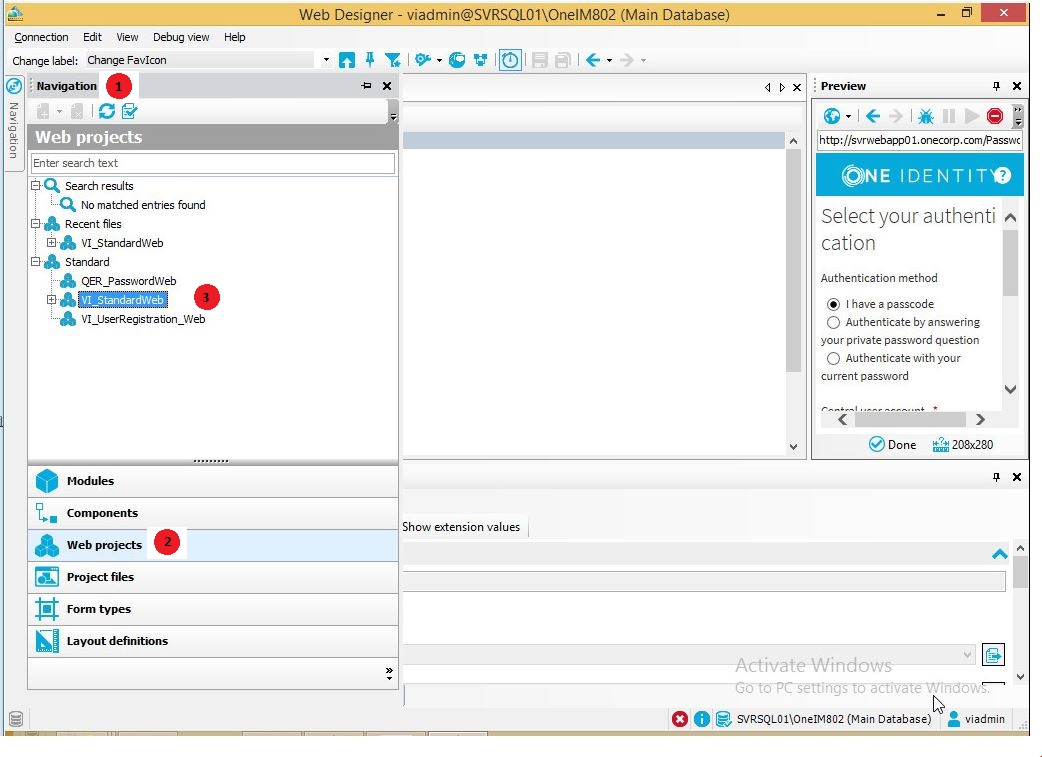Select VI_UserRegistration_Web web project
Viewport: 1042px width, 757px height.
tap(143, 319)
